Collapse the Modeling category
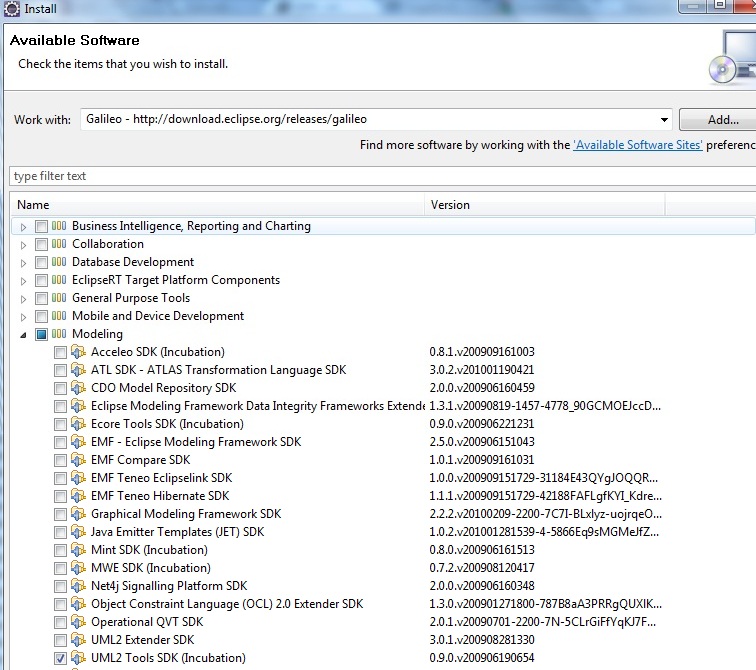The image size is (756, 670). click(x=23, y=335)
